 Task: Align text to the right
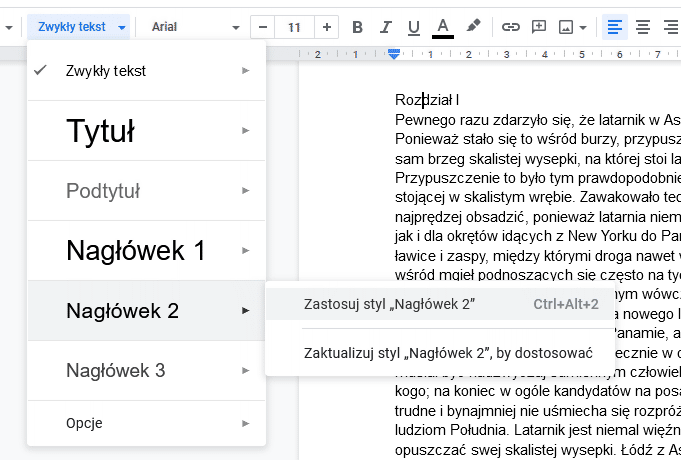point(670,27)
